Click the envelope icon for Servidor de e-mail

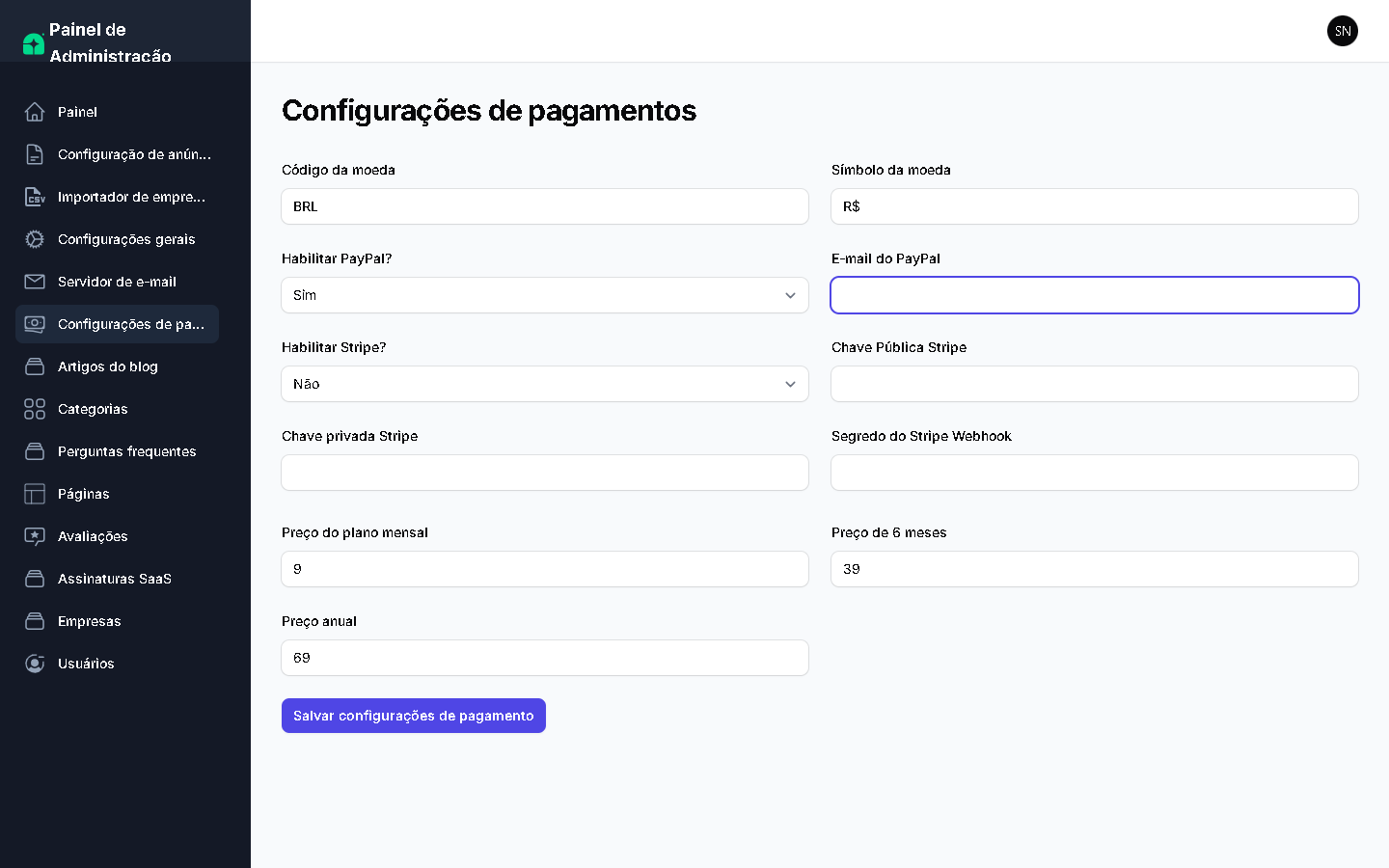[35, 282]
